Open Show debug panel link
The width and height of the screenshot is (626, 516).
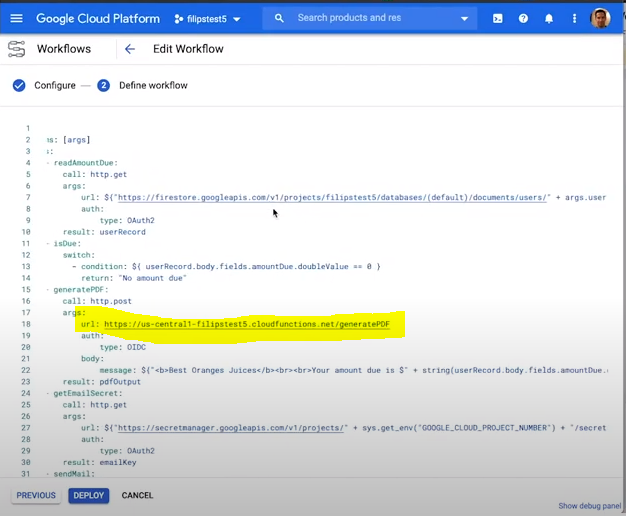tap(590, 506)
